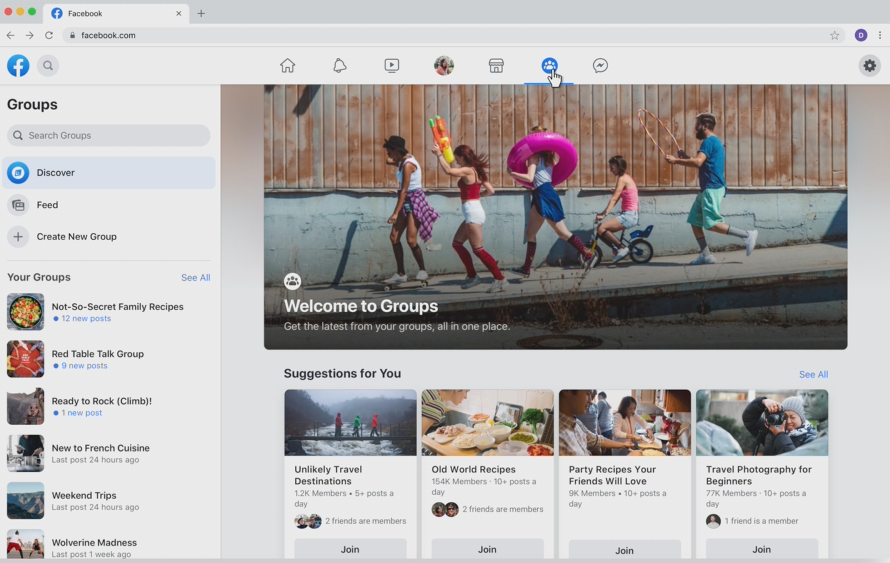Join Travel Photography for Beginners group
This screenshot has width=890, height=563.
761,549
